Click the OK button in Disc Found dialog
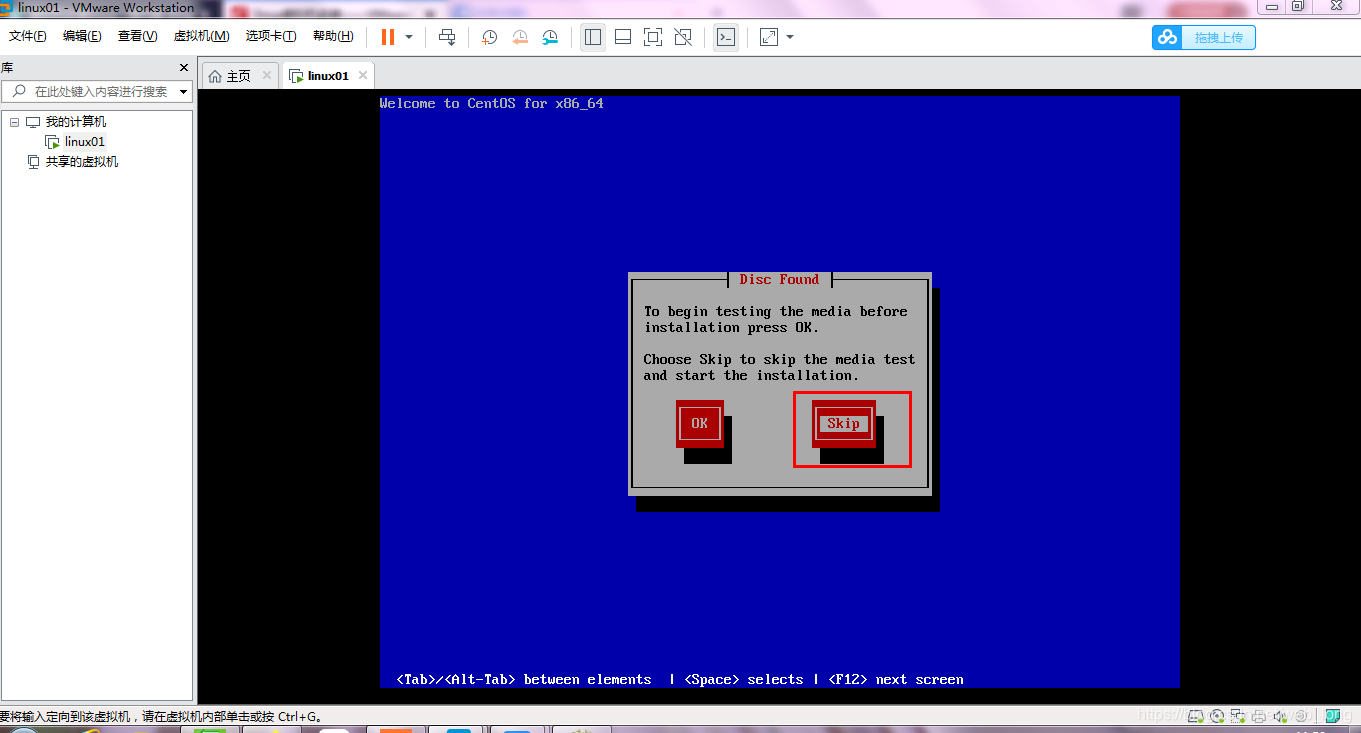This screenshot has height=733, width=1361. 699,423
